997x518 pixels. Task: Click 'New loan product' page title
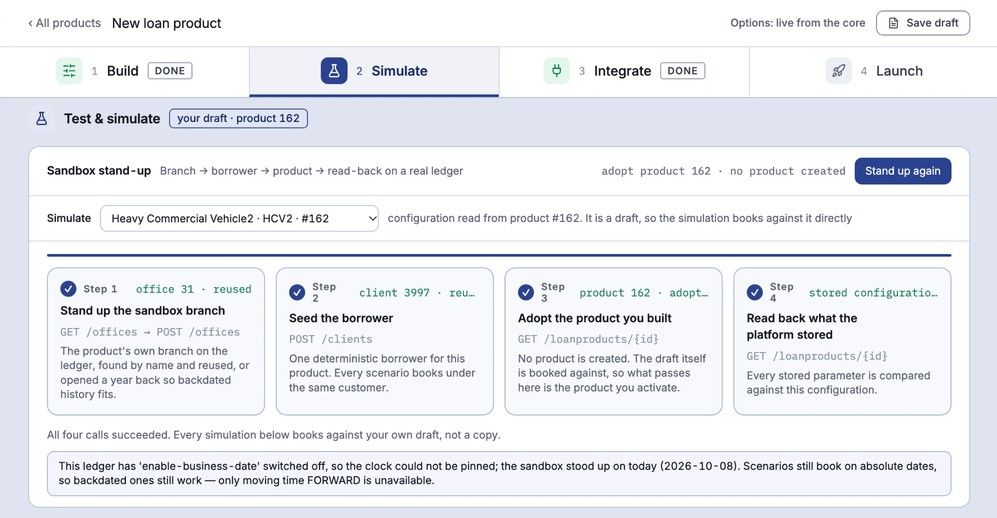167,23
